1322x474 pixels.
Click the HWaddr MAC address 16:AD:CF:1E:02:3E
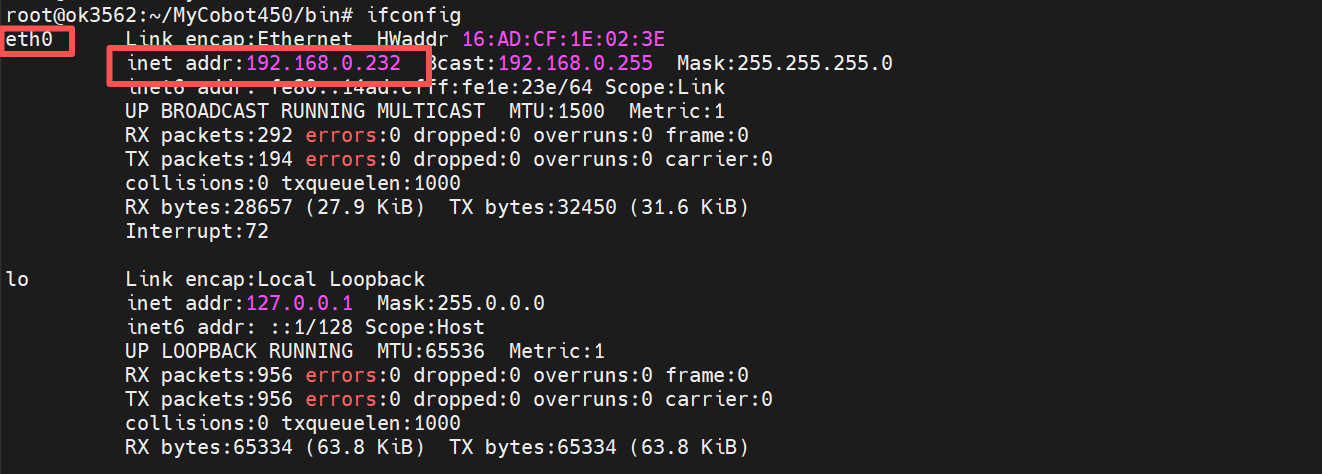[563, 40]
